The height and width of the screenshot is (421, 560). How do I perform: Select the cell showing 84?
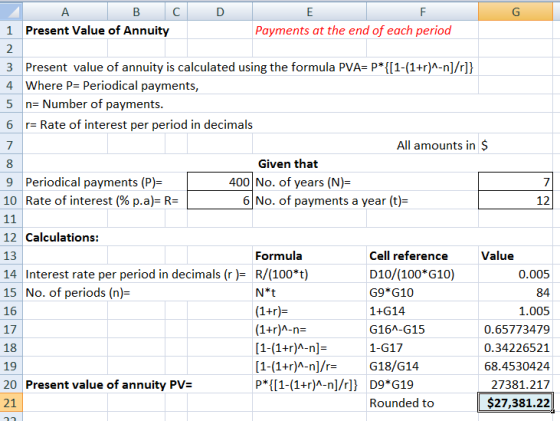pyautogui.click(x=515, y=292)
